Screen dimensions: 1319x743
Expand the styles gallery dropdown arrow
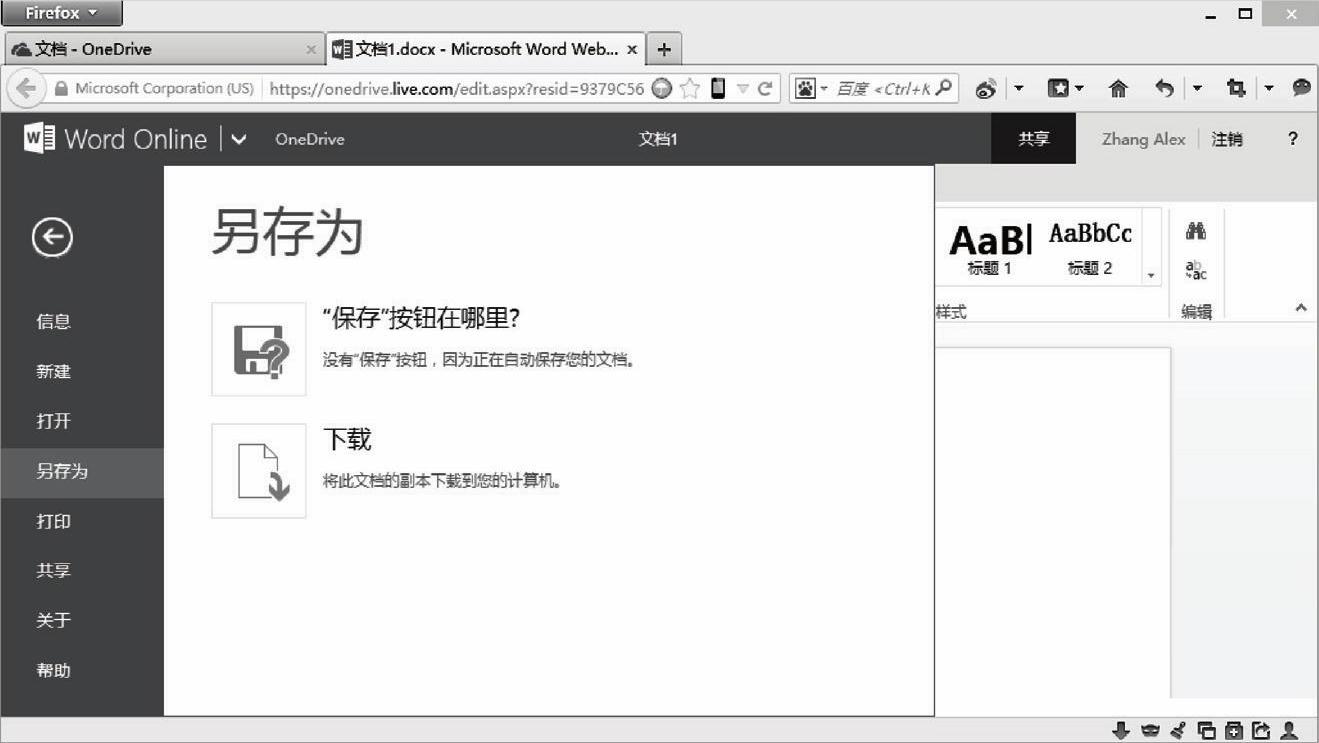point(1150,275)
